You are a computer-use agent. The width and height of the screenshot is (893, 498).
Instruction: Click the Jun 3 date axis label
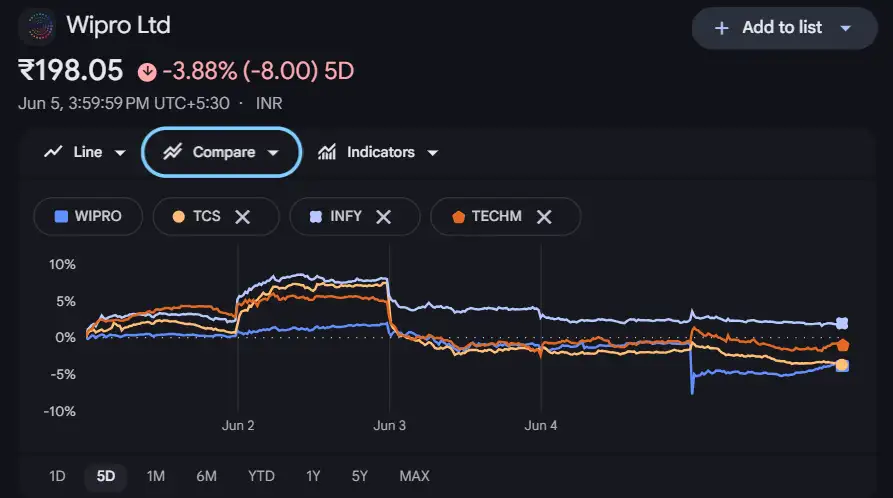(390, 426)
